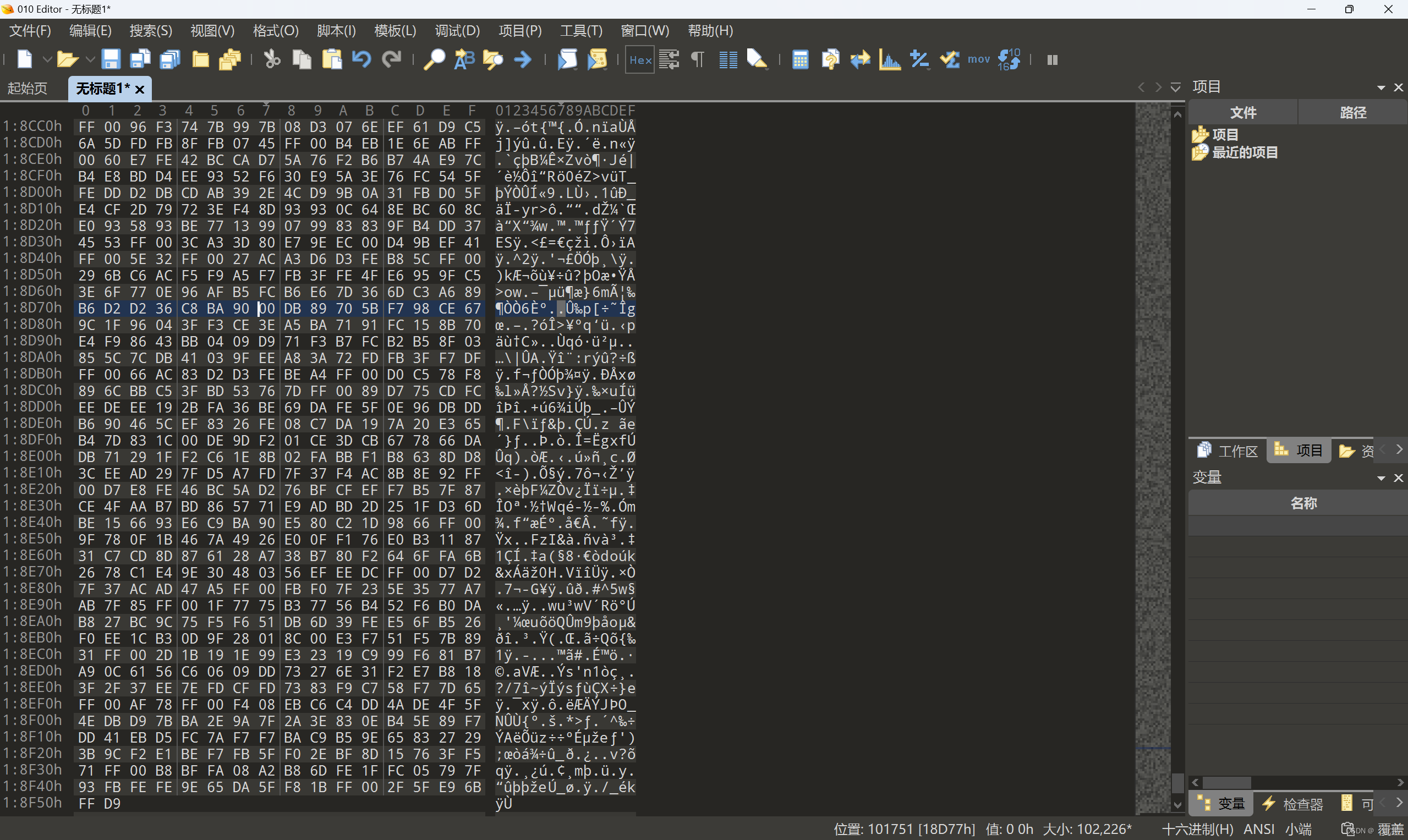This screenshot has height=840, width=1408.
Task: Open the Replace tool icon
Action: coord(464,59)
